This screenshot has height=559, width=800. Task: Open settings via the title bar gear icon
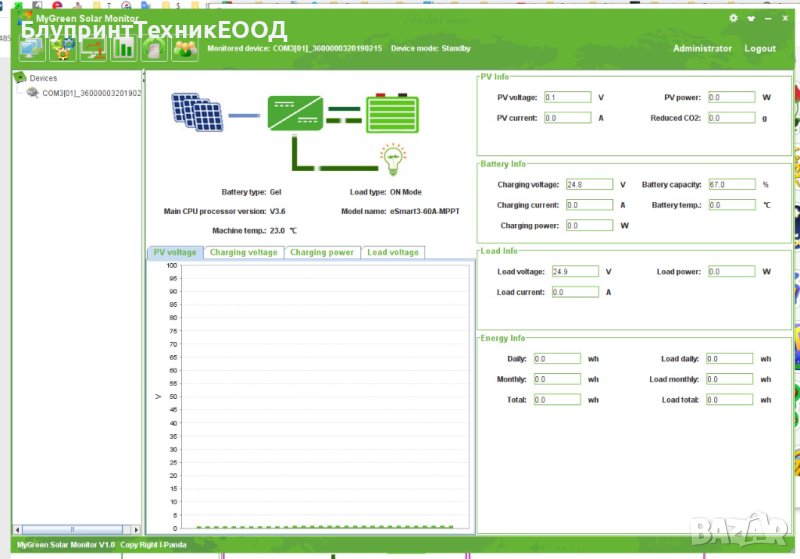734,18
